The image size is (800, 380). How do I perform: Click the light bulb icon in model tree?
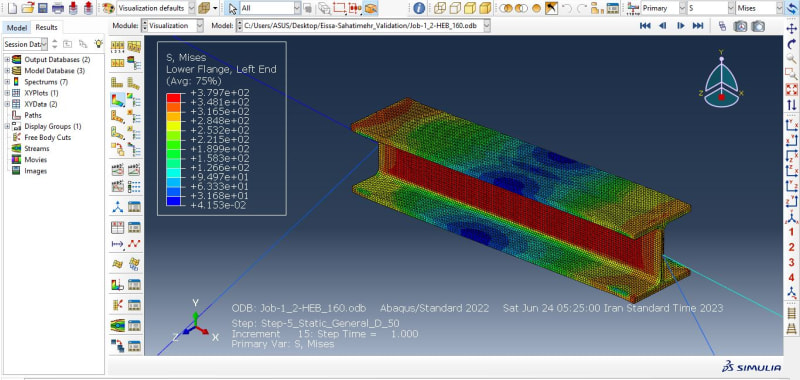98,44
